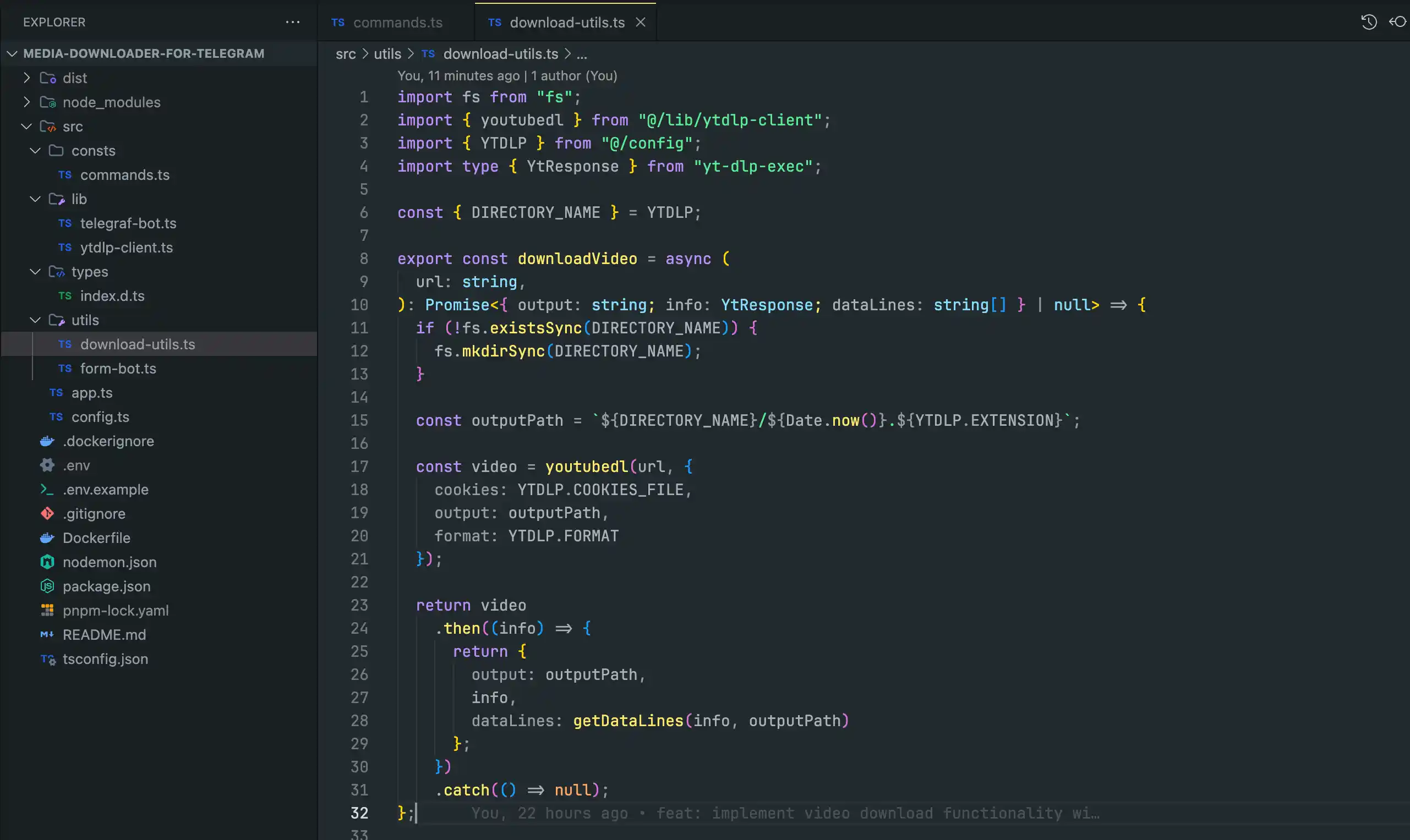Collapse MEDIA-DOWNLOADER-FOR-TELEGRAM root folder chevron
Screen dimensions: 1410x840
point(12,53)
